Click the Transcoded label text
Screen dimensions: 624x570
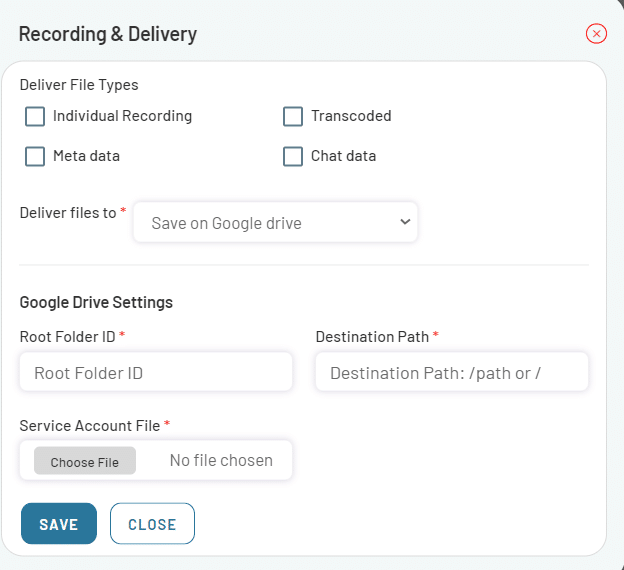click(x=351, y=116)
